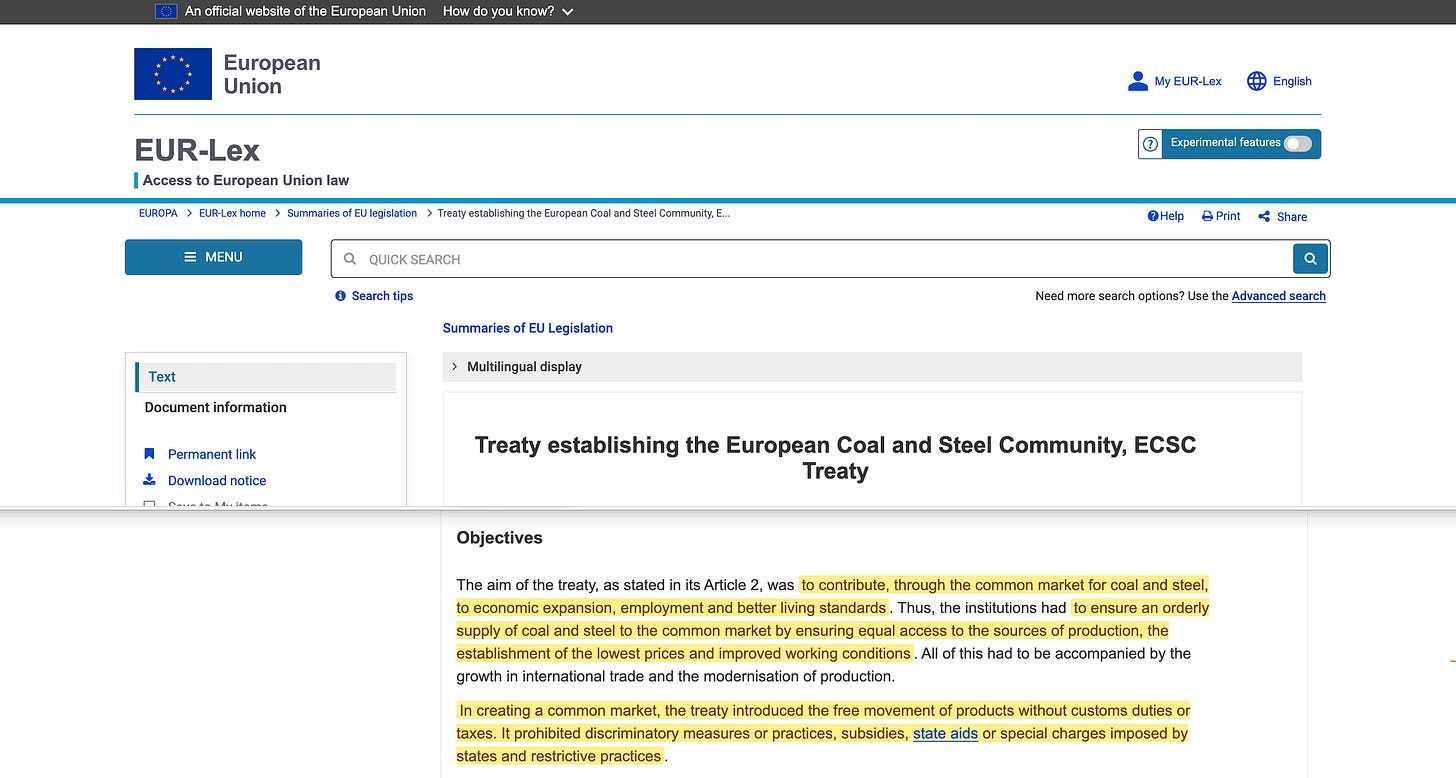The width and height of the screenshot is (1456, 778).
Task: Click the 'Objectives' section heading
Action: click(x=499, y=537)
